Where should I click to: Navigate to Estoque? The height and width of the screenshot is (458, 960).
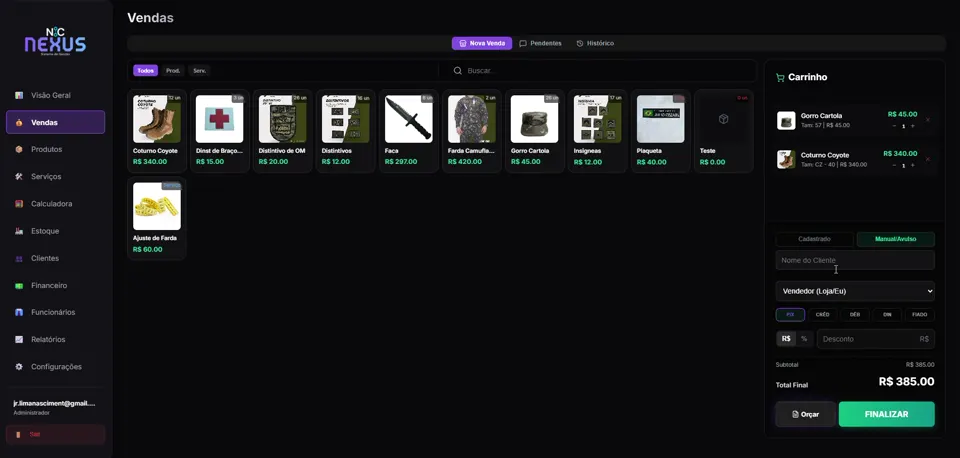pos(55,231)
